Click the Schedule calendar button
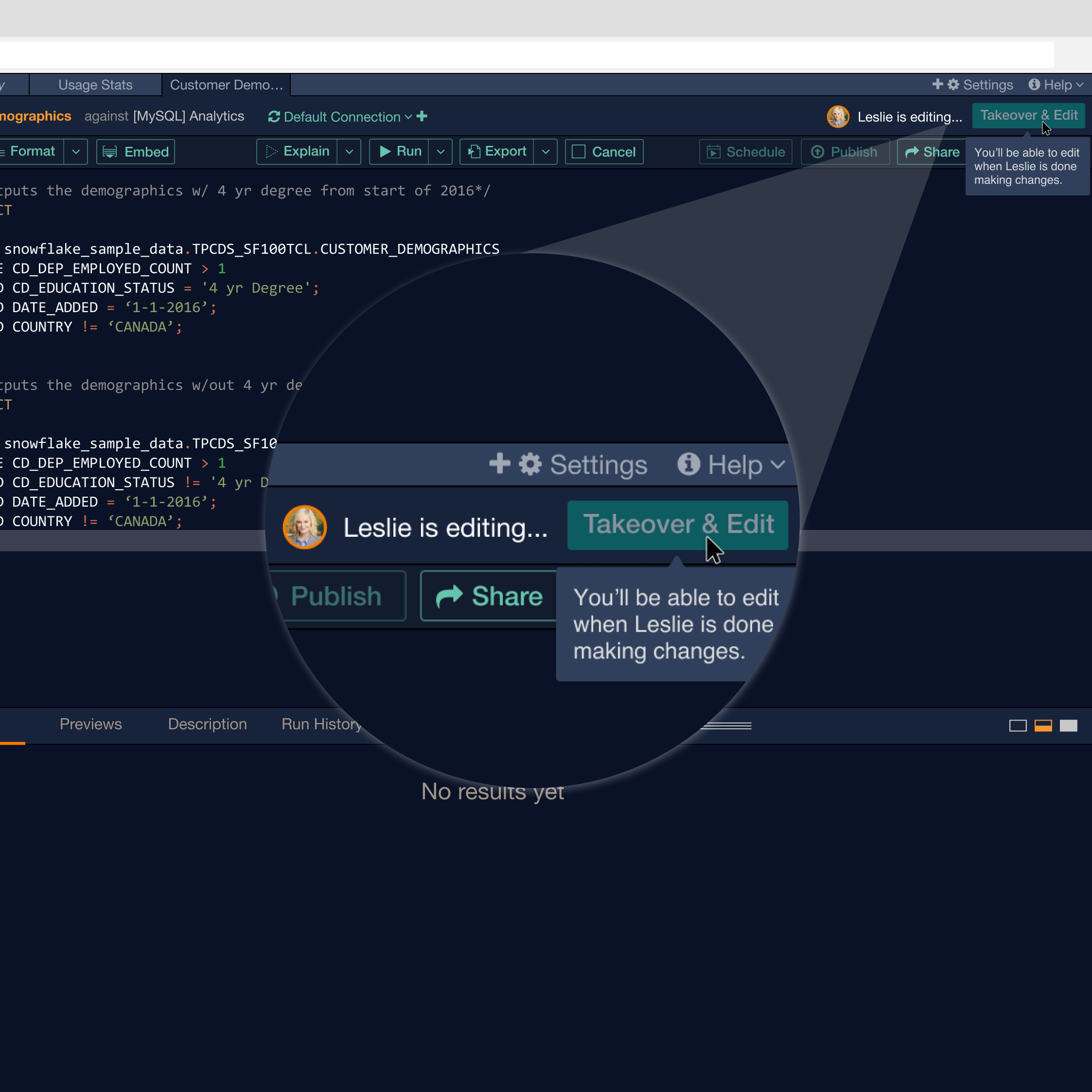The image size is (1092, 1092). [745, 152]
